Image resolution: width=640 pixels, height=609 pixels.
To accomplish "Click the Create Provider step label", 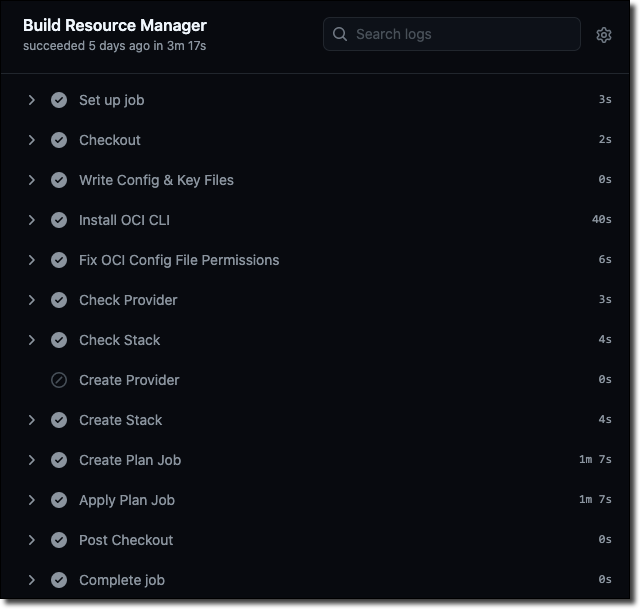I will click(x=129, y=380).
